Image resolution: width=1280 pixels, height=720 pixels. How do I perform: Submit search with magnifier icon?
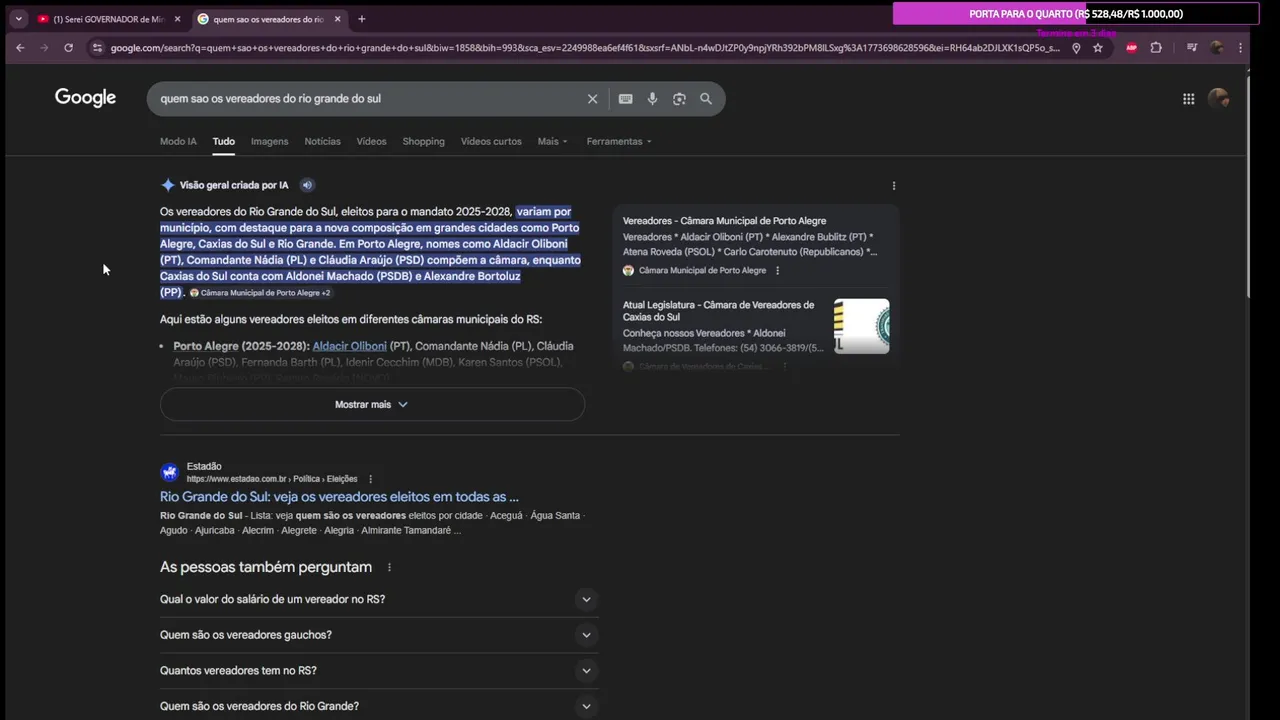point(706,99)
